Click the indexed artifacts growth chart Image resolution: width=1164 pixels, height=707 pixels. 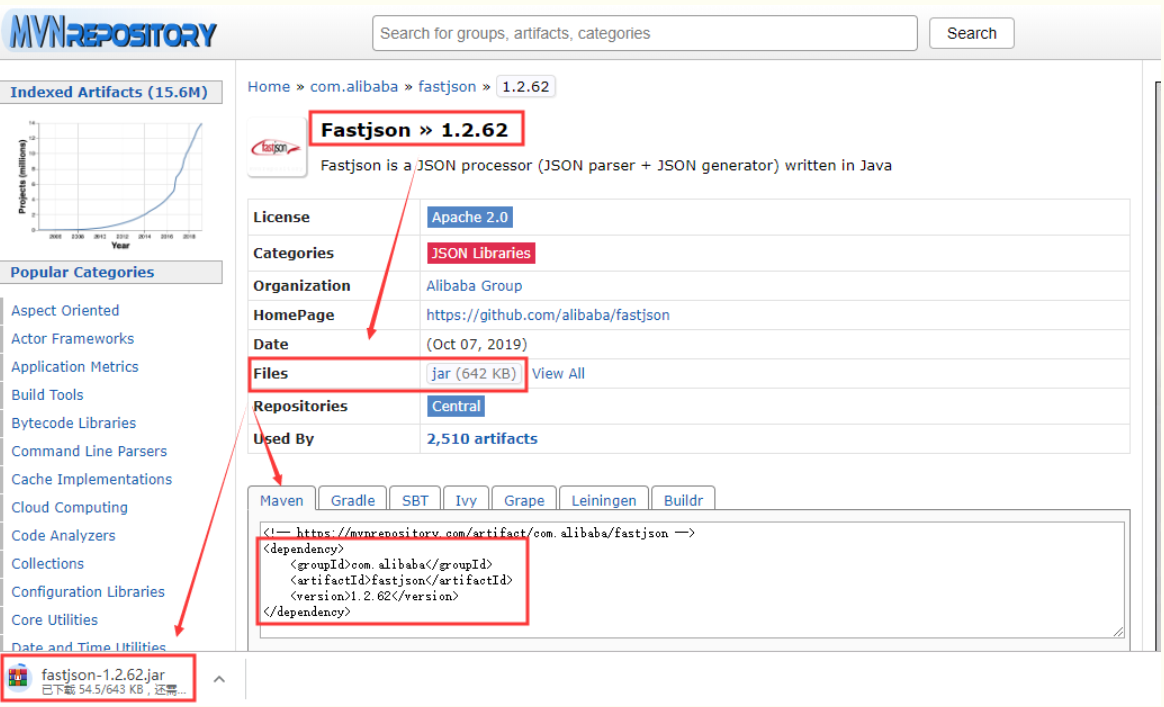(111, 184)
